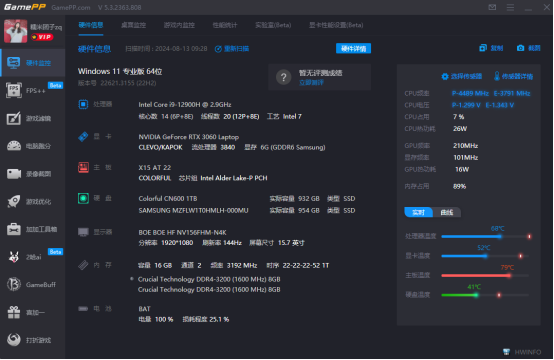Click the '89%' memory usage value
This screenshot has width=554, height=360.
click(460, 186)
